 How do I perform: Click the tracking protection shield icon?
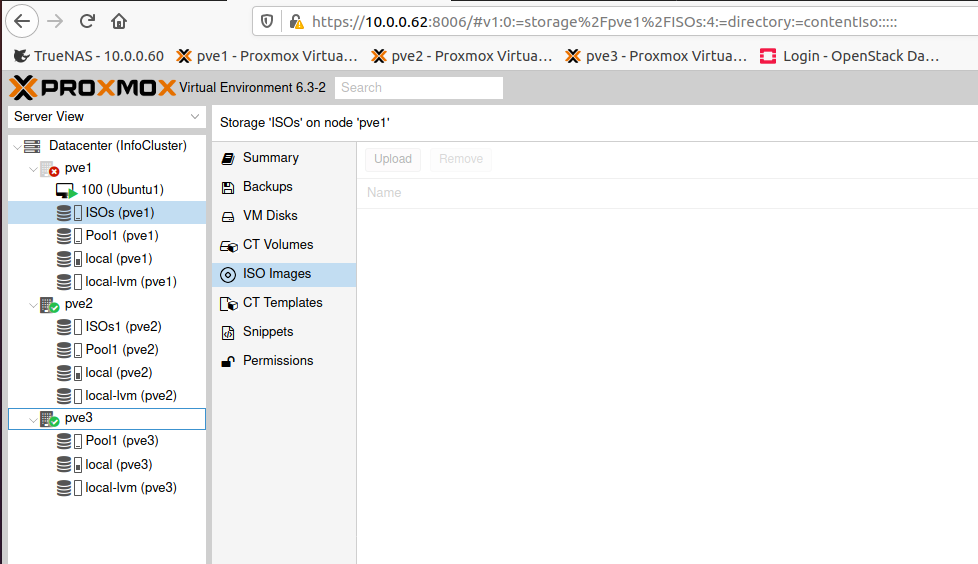tap(267, 22)
